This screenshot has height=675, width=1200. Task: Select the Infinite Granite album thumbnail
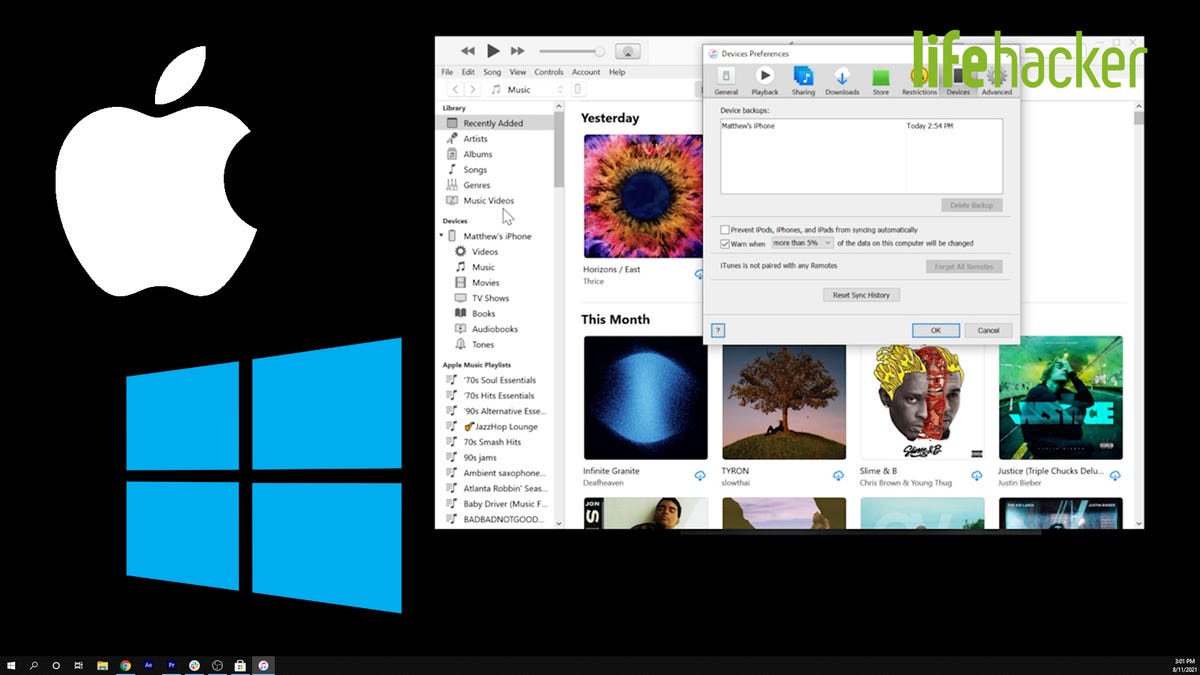pos(645,397)
